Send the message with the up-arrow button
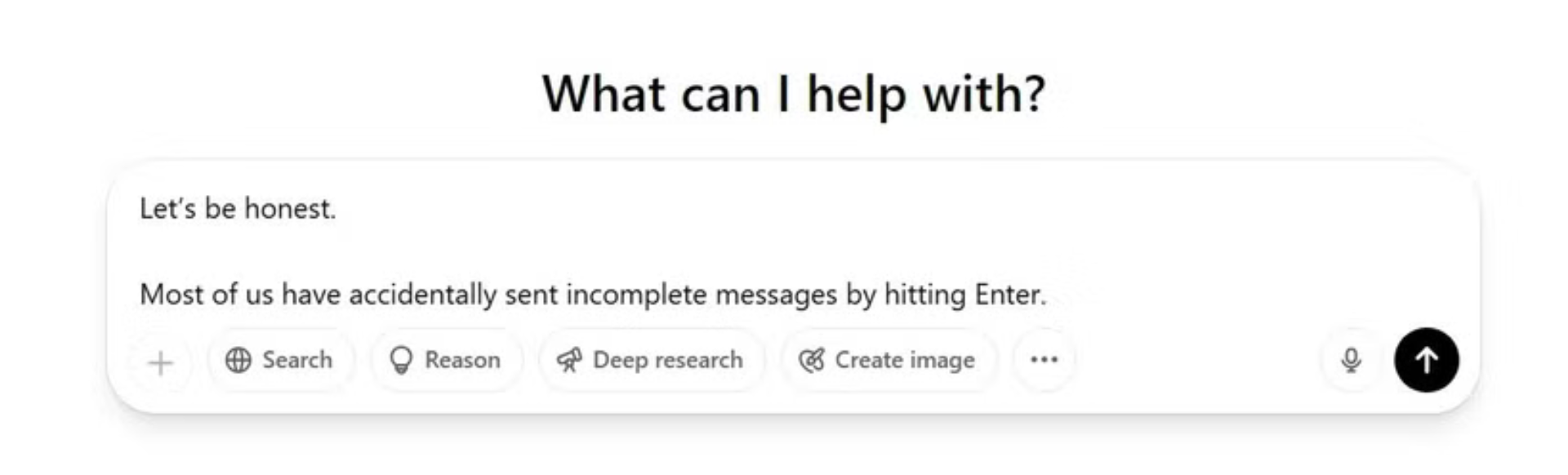Image resolution: width=1568 pixels, height=475 pixels. pos(1426,360)
